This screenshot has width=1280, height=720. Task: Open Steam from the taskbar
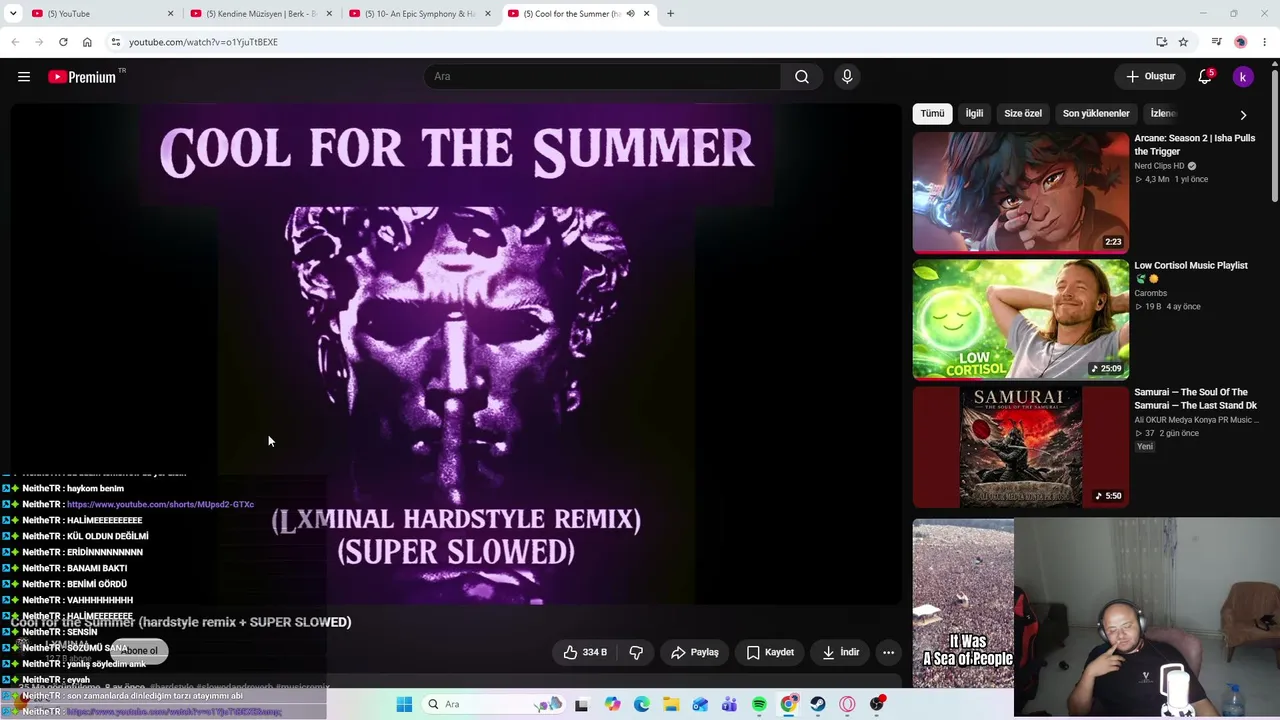818,704
